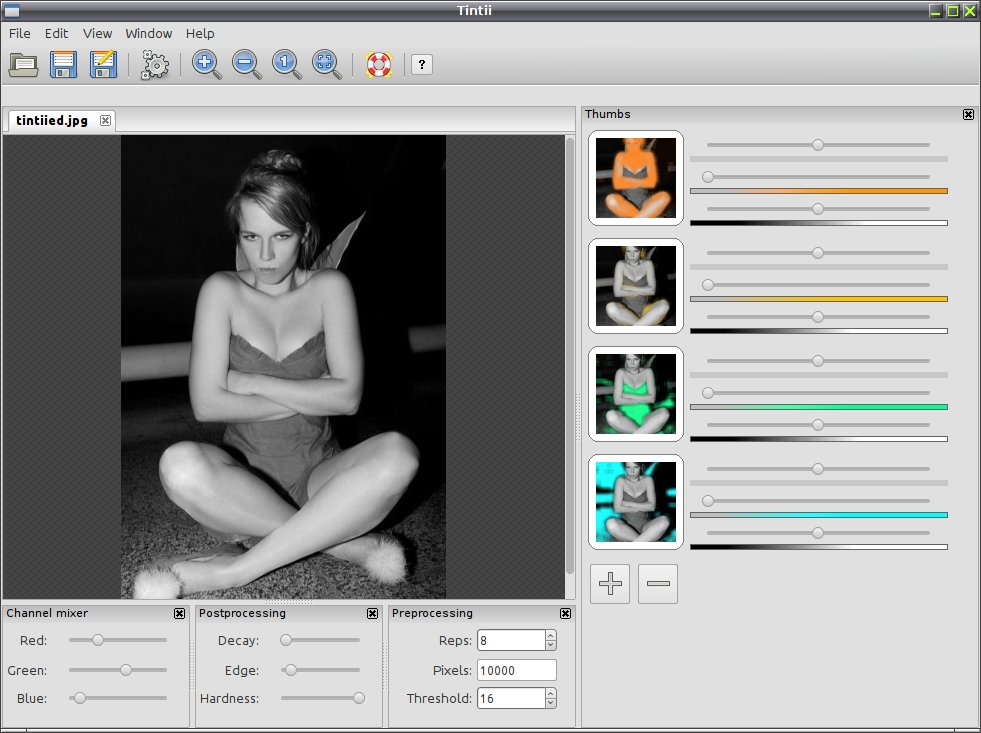Save the image with floppy icon
The width and height of the screenshot is (981, 733).
[x=63, y=64]
